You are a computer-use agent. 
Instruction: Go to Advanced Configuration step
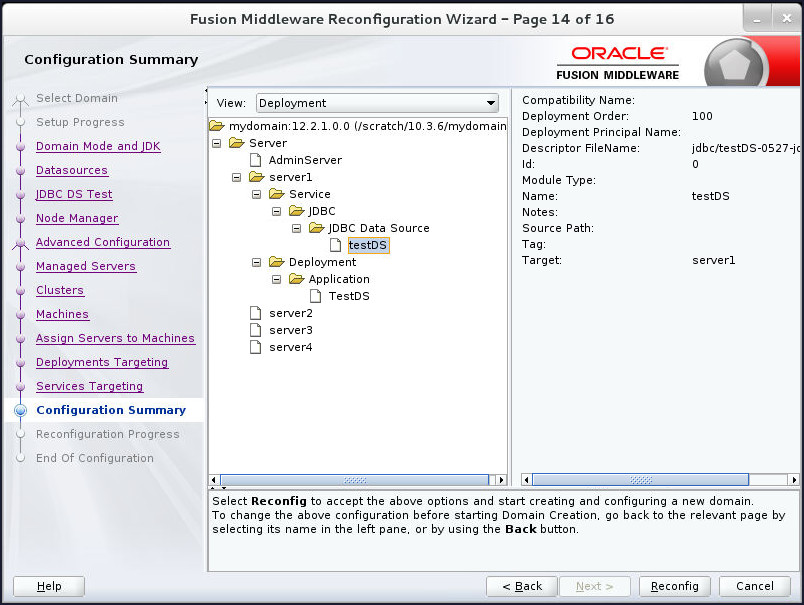tap(103, 242)
